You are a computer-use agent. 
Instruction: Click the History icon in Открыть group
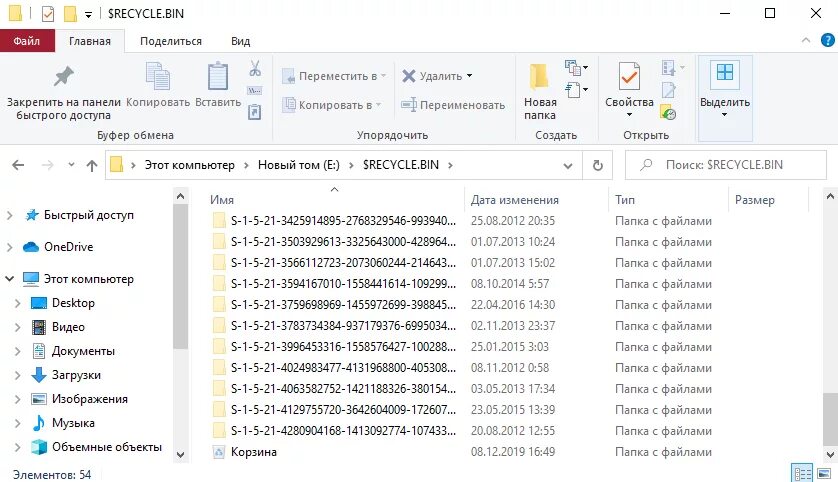click(x=668, y=112)
